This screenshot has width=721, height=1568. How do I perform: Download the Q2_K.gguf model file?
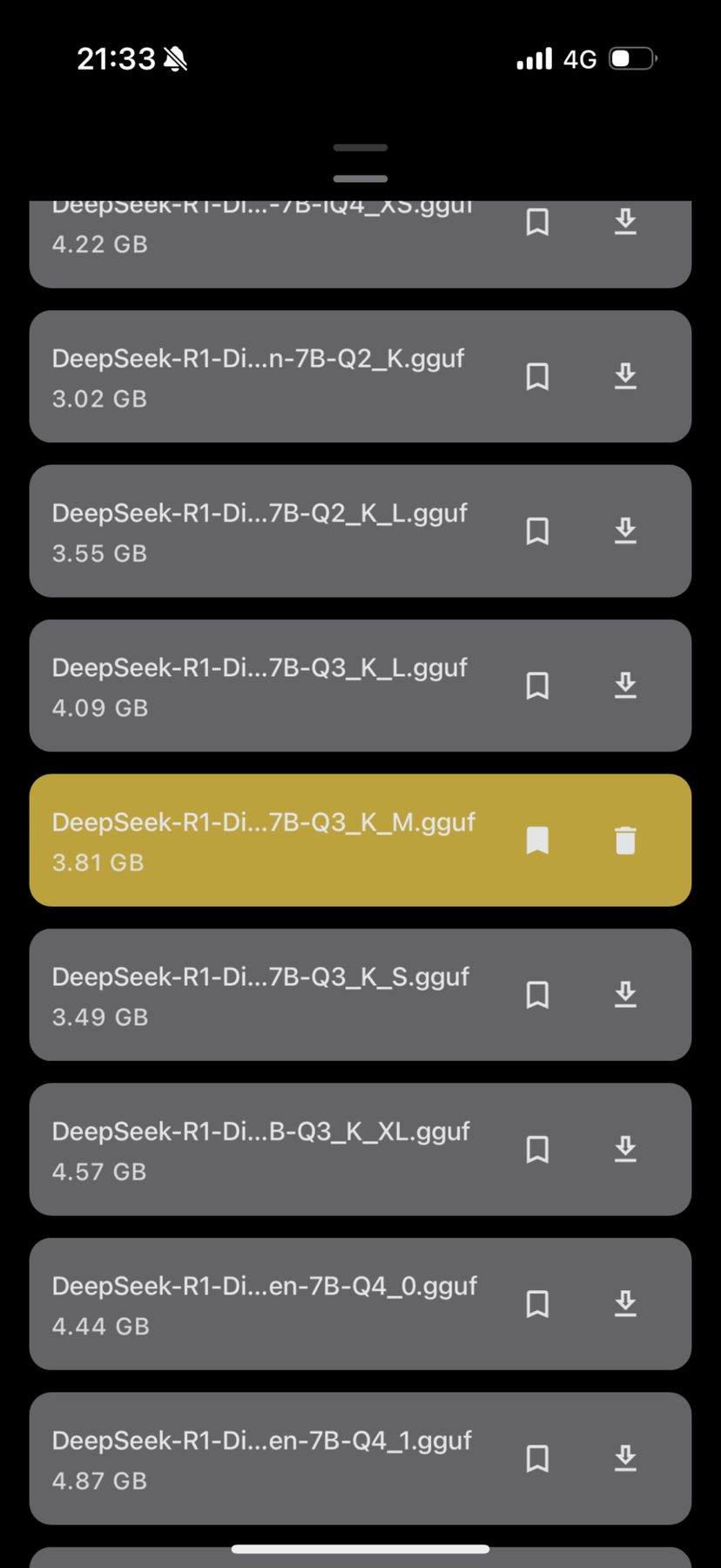click(625, 376)
